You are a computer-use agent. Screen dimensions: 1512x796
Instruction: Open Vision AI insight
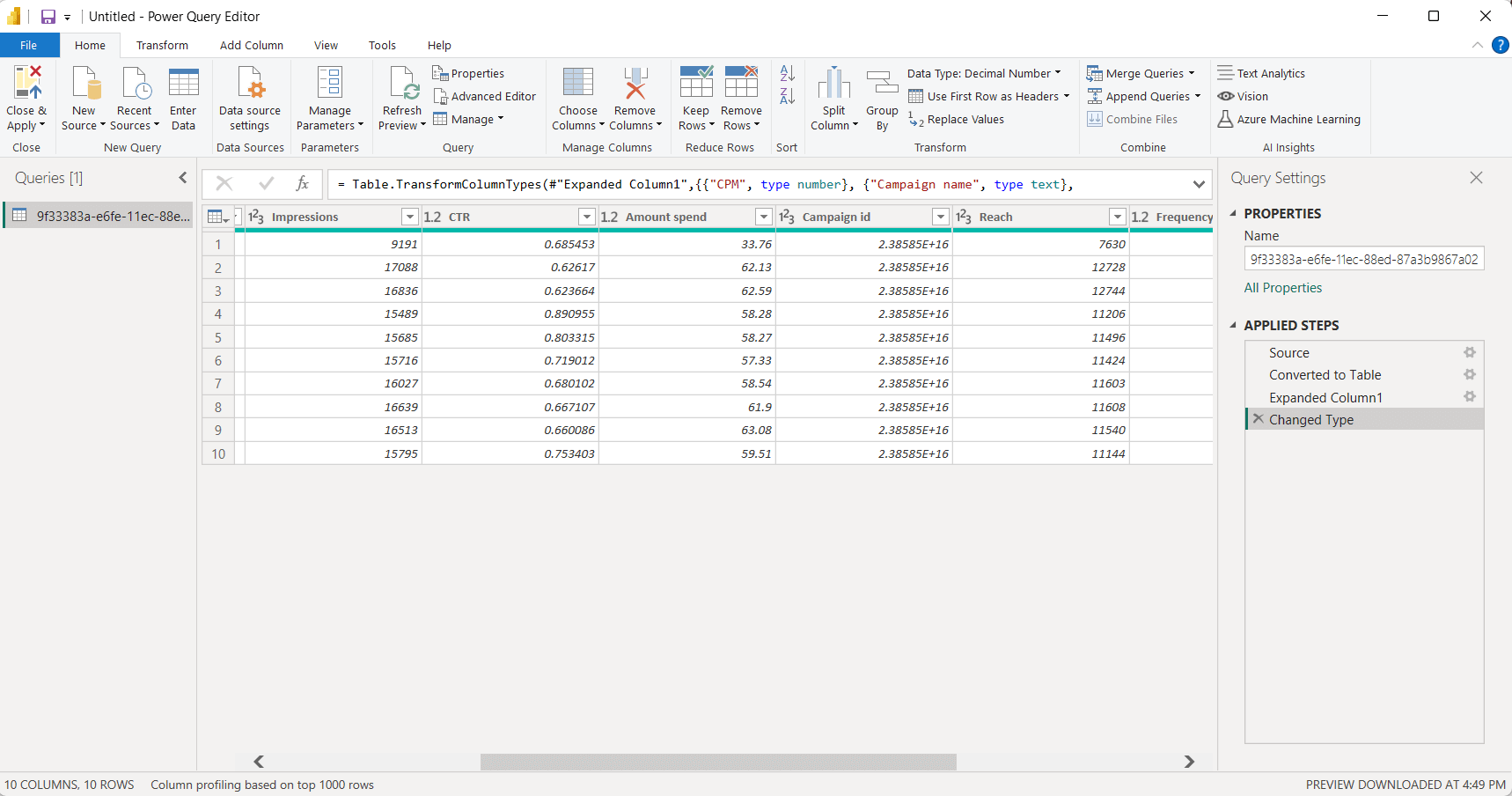[1243, 96]
